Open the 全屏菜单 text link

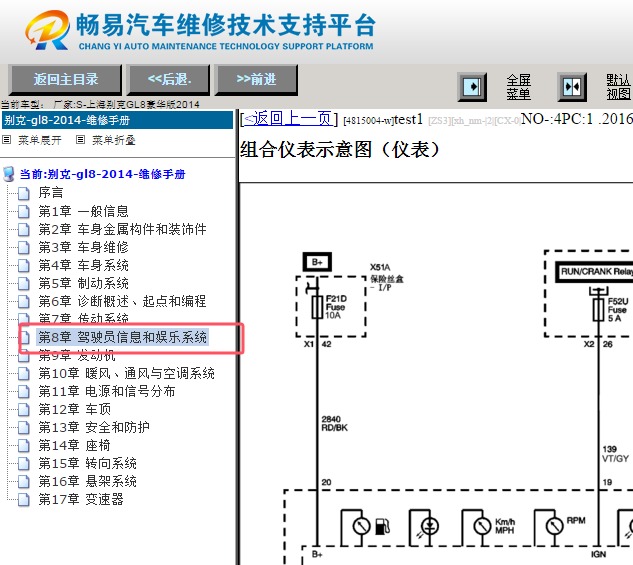point(519,87)
